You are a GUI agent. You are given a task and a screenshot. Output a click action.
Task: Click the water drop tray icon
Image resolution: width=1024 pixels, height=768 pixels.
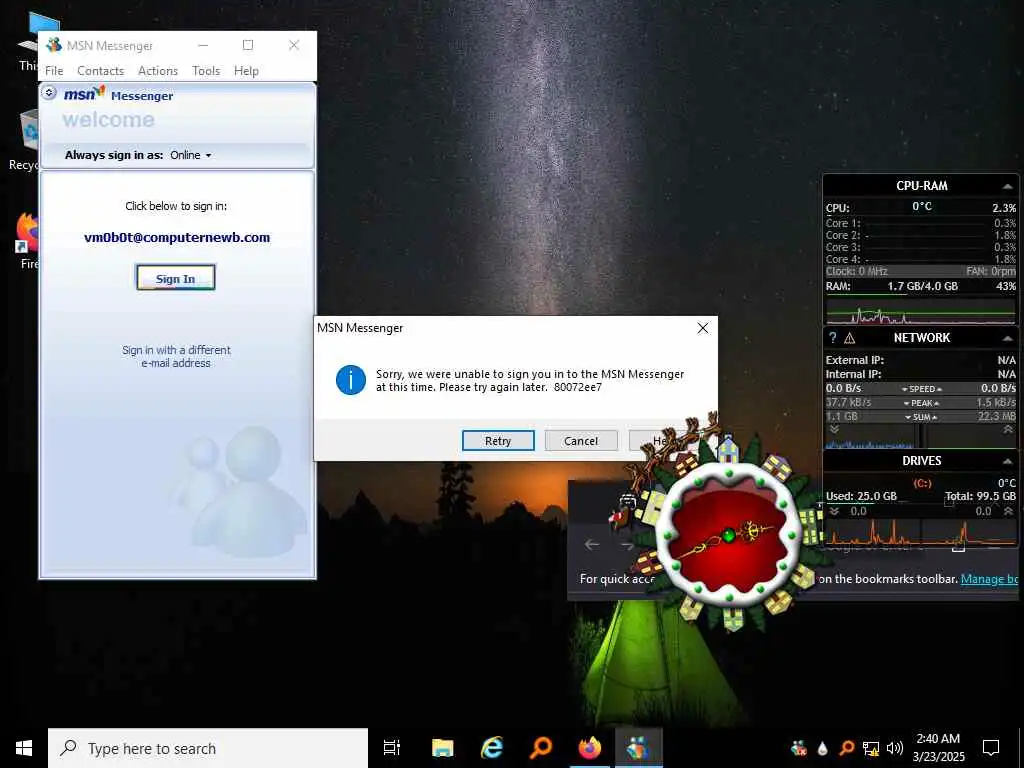click(x=822, y=748)
